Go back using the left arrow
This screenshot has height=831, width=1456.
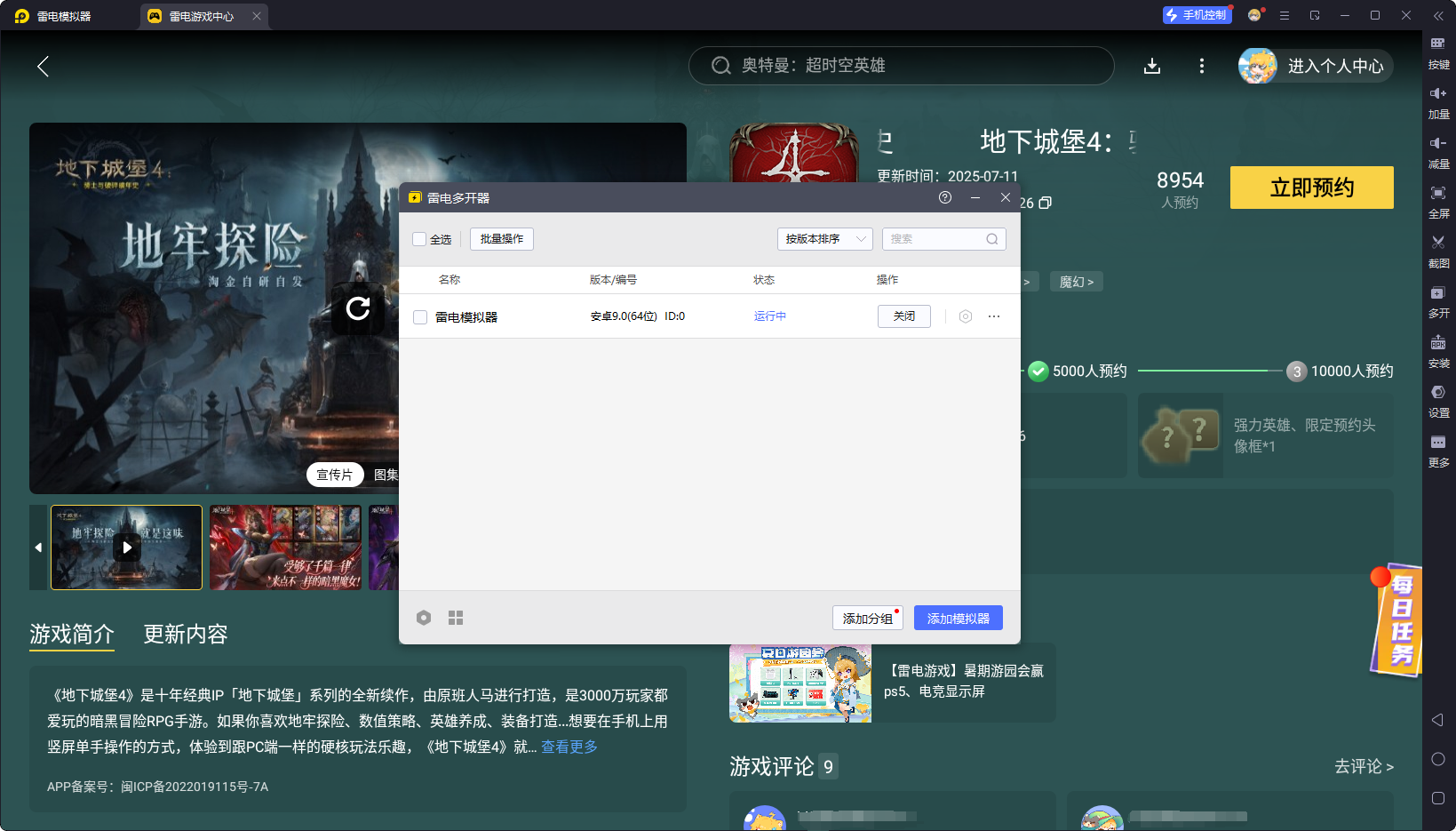point(43,66)
